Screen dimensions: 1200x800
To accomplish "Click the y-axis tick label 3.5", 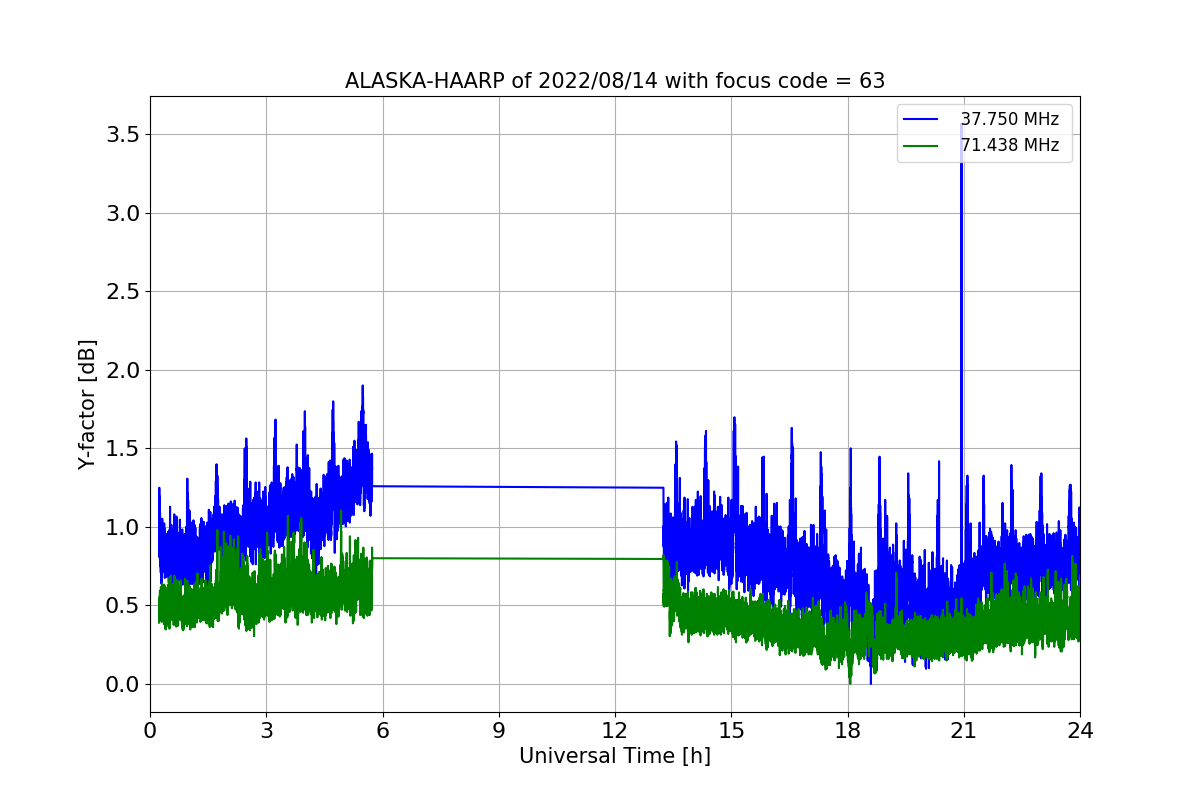I will (123, 135).
